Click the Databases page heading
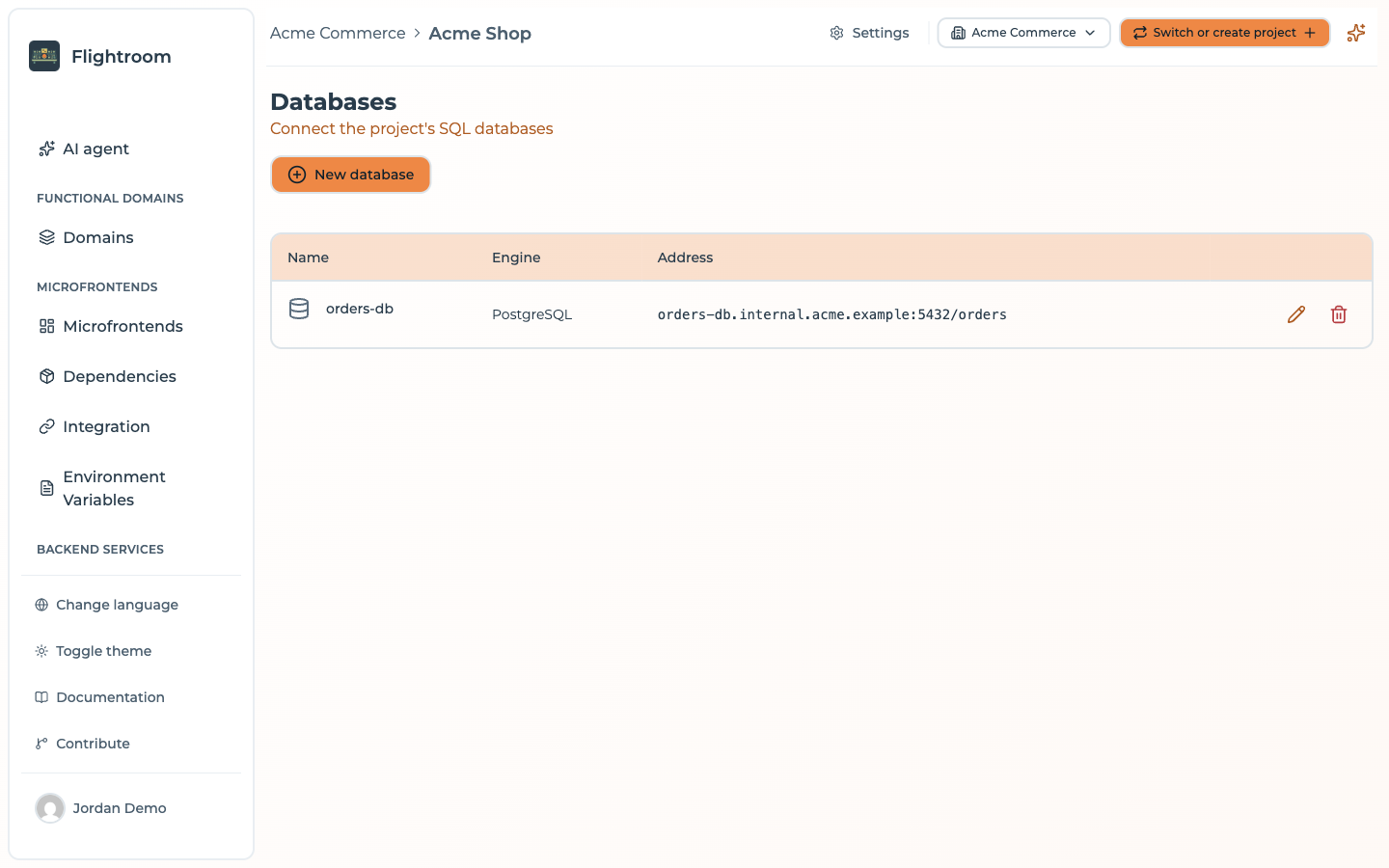 click(x=334, y=101)
